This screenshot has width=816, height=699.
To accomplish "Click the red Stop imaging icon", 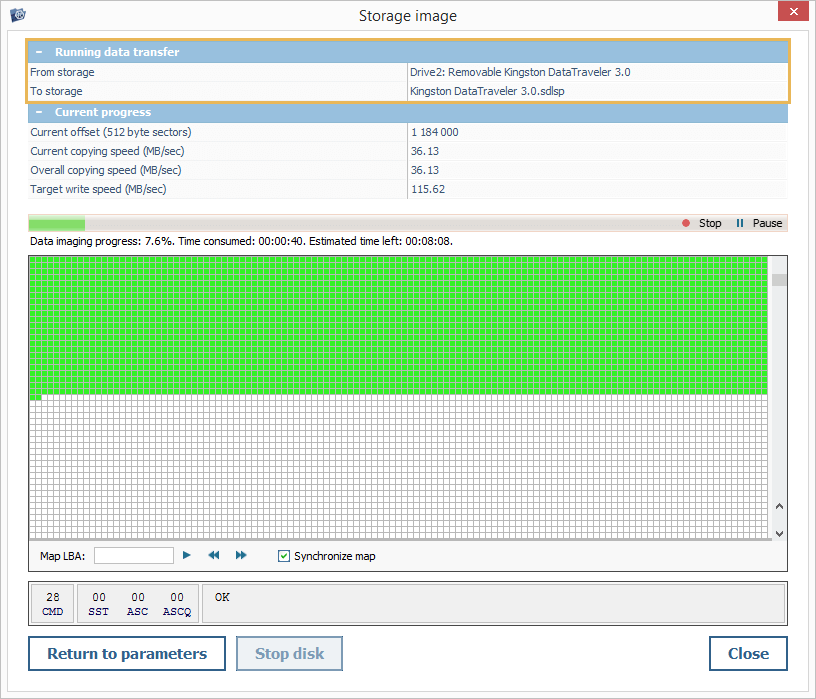I will coord(686,223).
